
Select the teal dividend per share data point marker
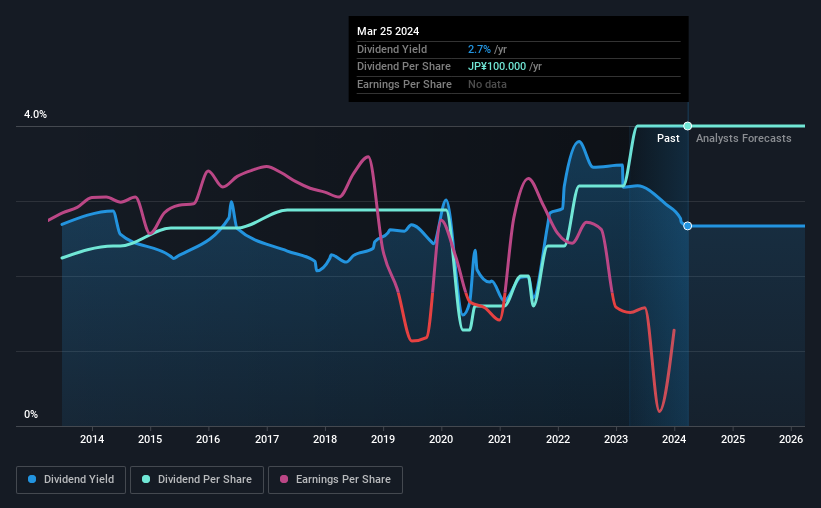click(687, 126)
